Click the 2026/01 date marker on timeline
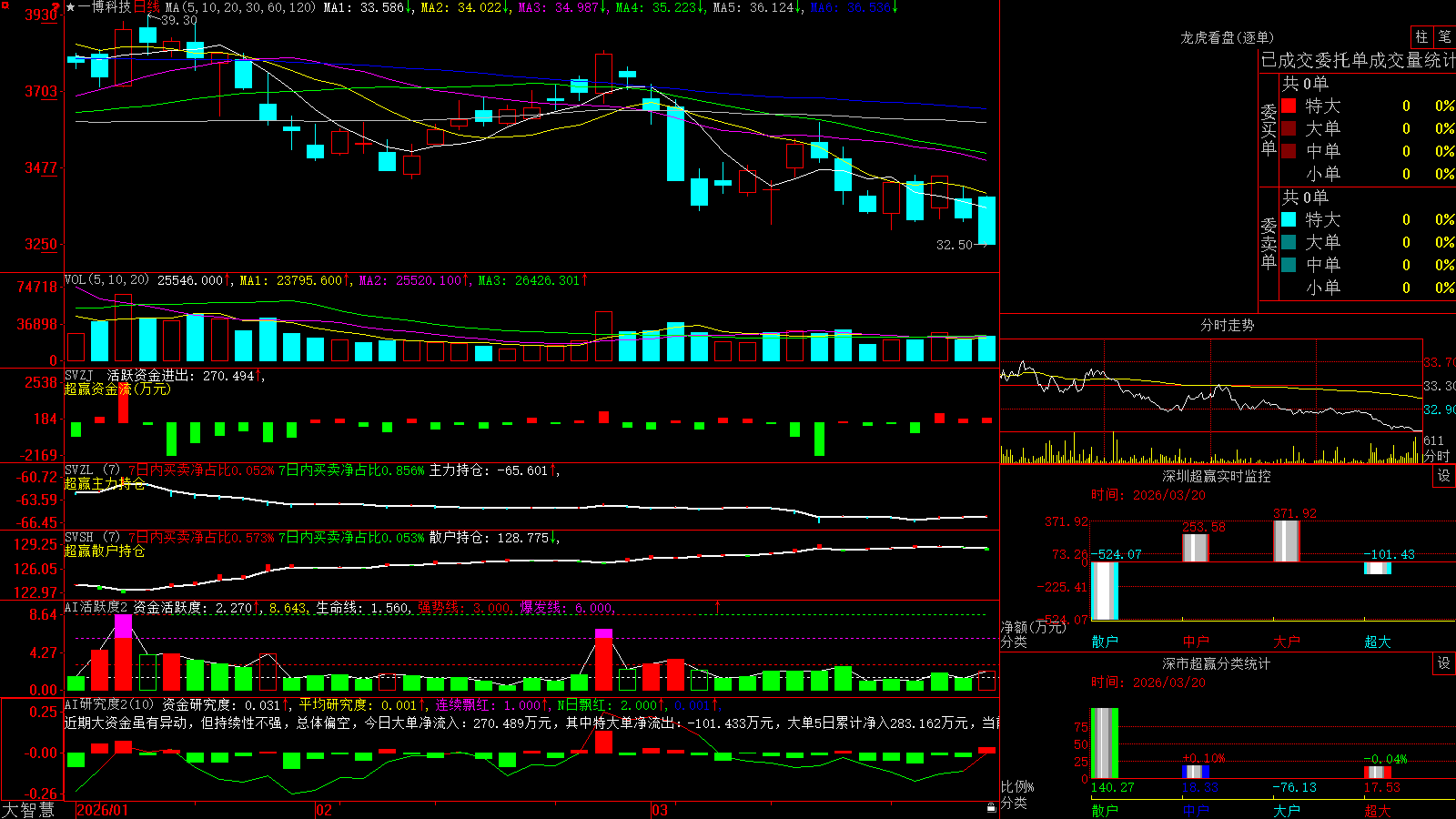The image size is (1456, 819). (x=102, y=810)
